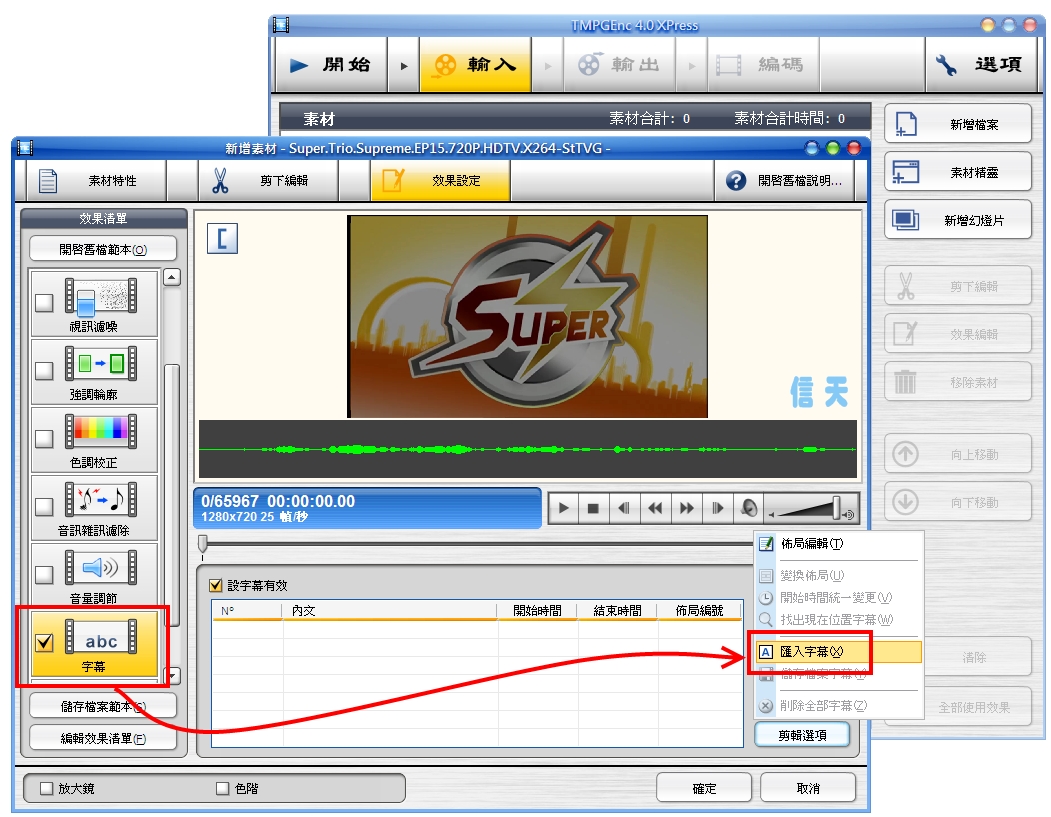Open the 剪輯選項 options dropdown button
The height and width of the screenshot is (817, 1051).
coord(803,735)
